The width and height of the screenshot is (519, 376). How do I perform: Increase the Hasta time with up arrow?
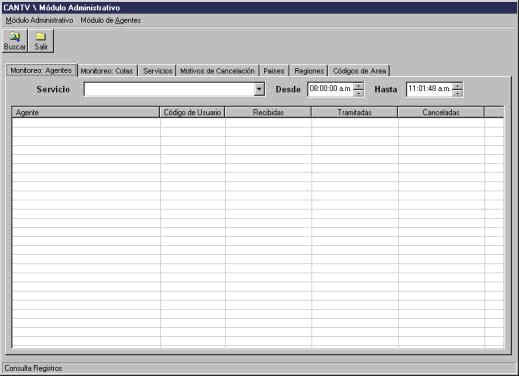458,86
